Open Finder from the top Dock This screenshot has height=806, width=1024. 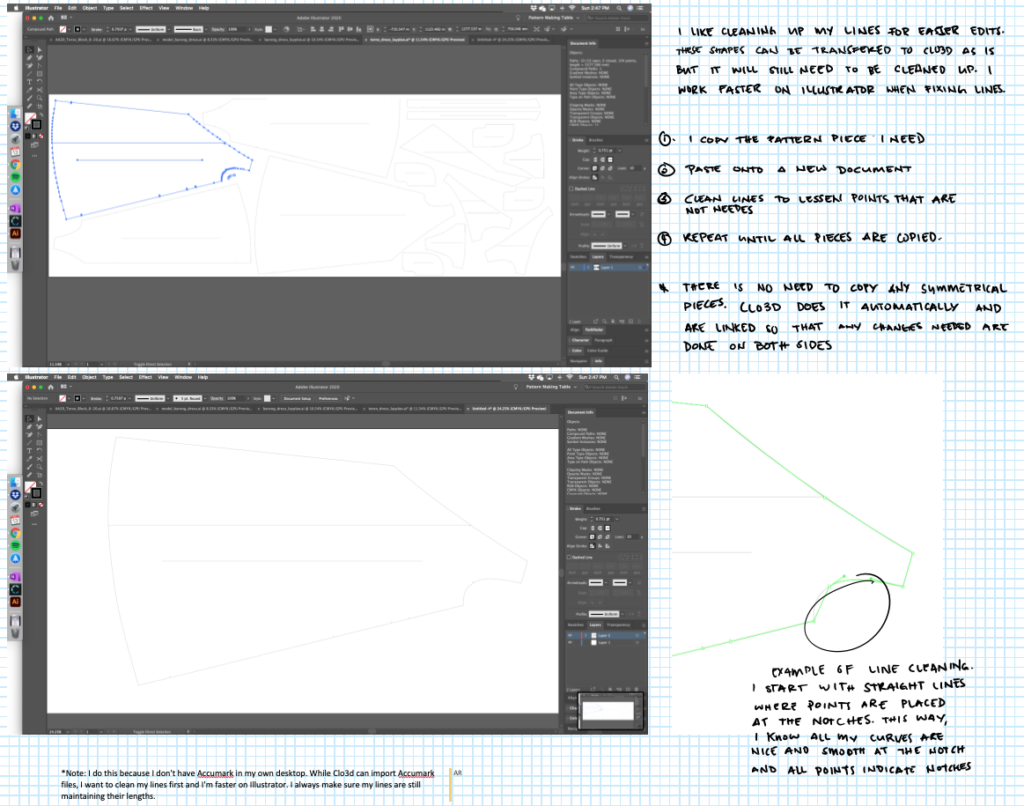[x=14, y=115]
